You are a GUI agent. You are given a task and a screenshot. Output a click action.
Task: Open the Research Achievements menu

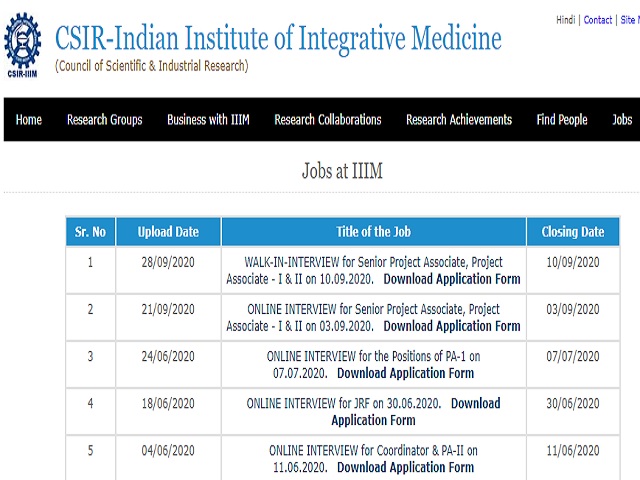pyautogui.click(x=459, y=120)
